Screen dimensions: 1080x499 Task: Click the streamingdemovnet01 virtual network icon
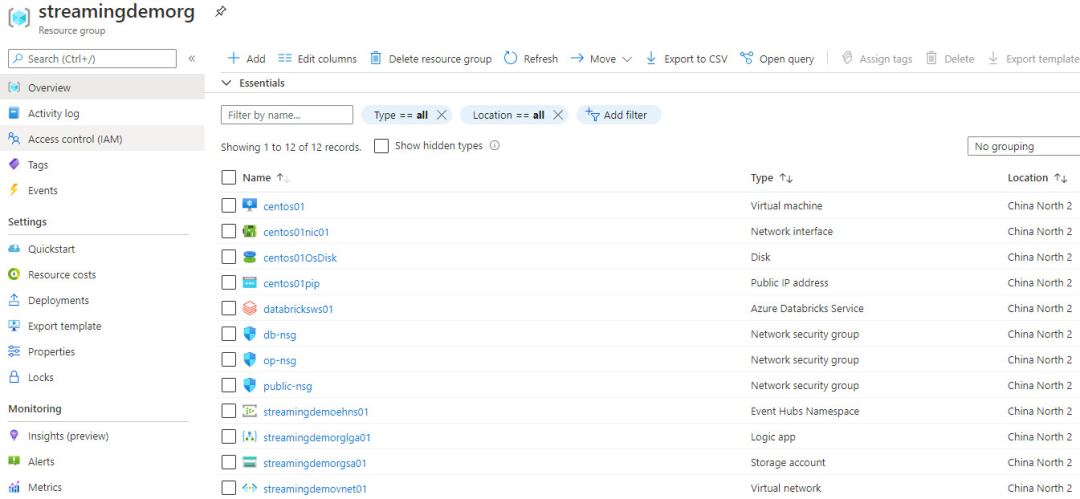(249, 489)
